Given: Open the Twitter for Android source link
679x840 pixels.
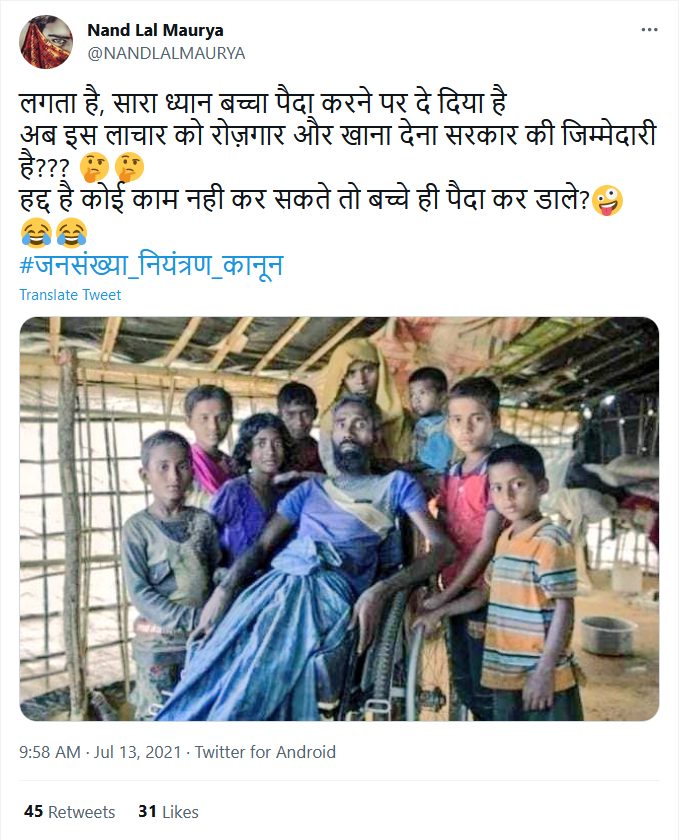Looking at the screenshot, I should pos(265,752).
